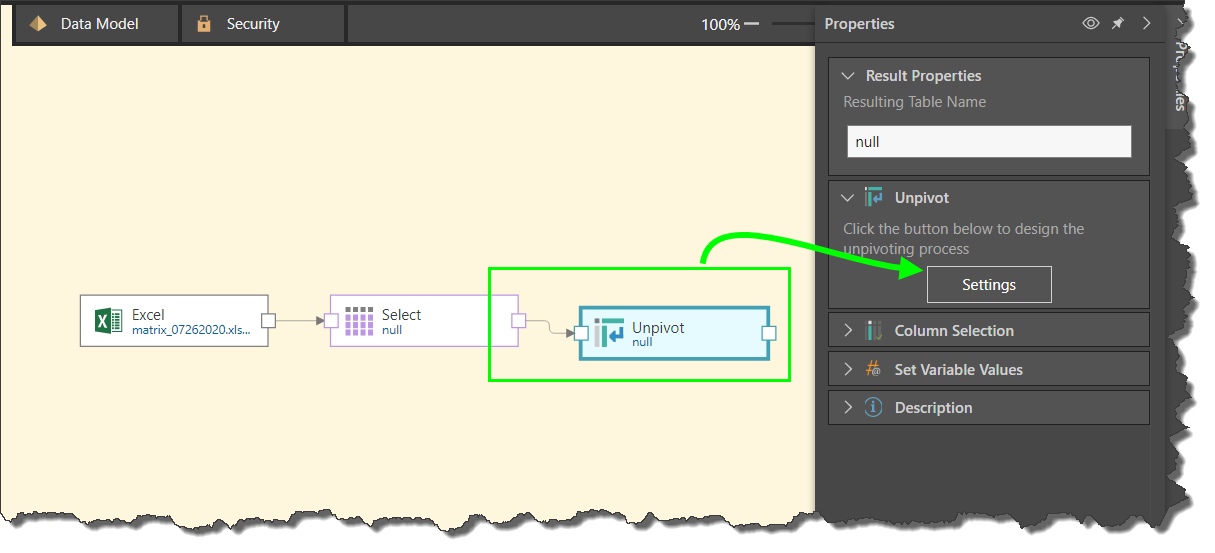The image size is (1215, 553).
Task: Toggle the eye icon in Properties header
Action: (x=1091, y=24)
